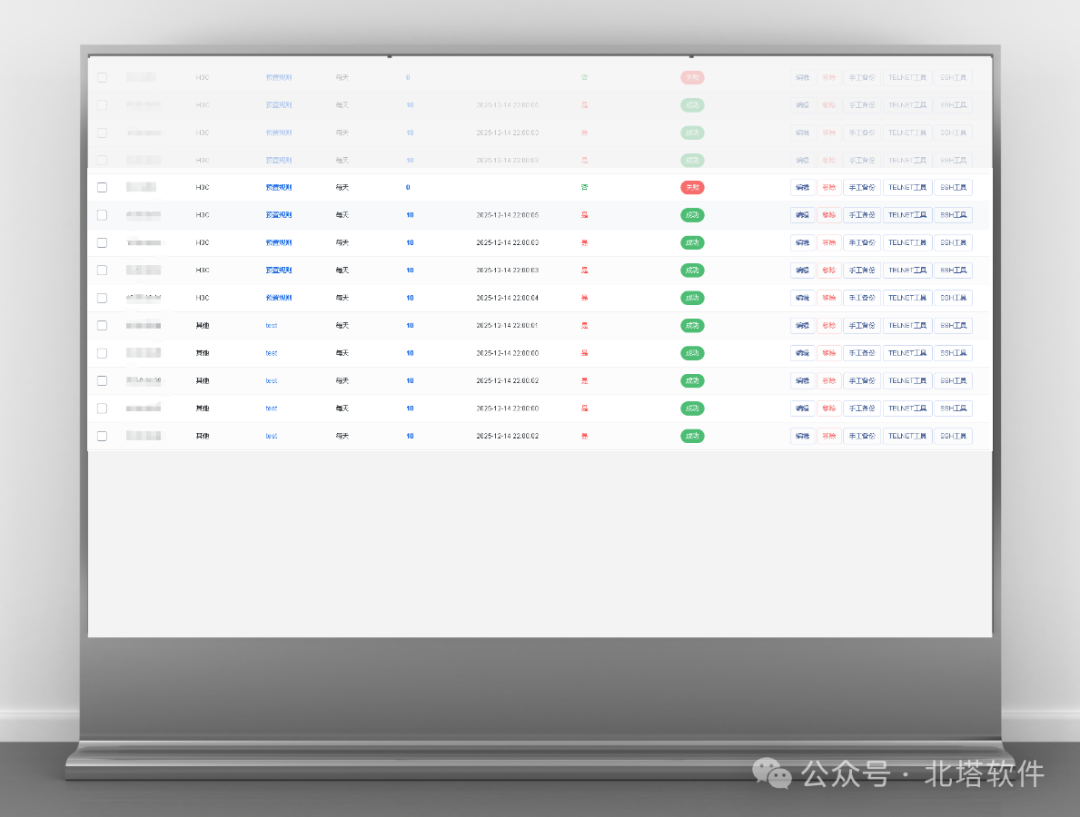Open TELNET工具 in the H3C row timed 22:00:04
This screenshot has height=817, width=1080.
pyautogui.click(x=907, y=298)
